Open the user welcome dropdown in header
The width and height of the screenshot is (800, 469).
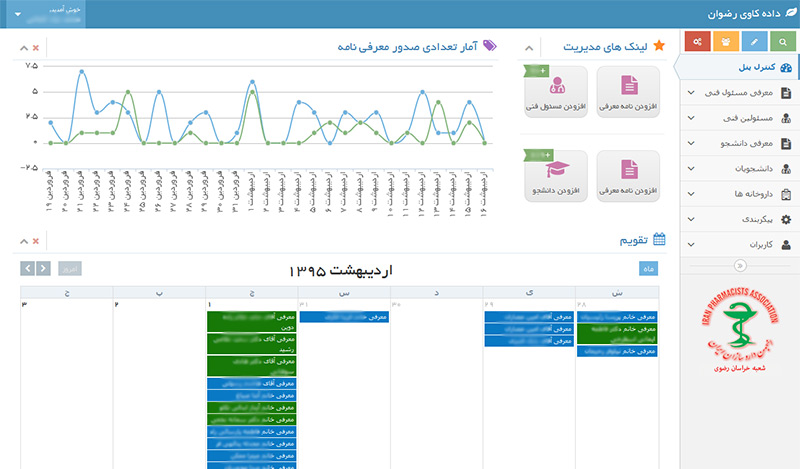coord(42,16)
